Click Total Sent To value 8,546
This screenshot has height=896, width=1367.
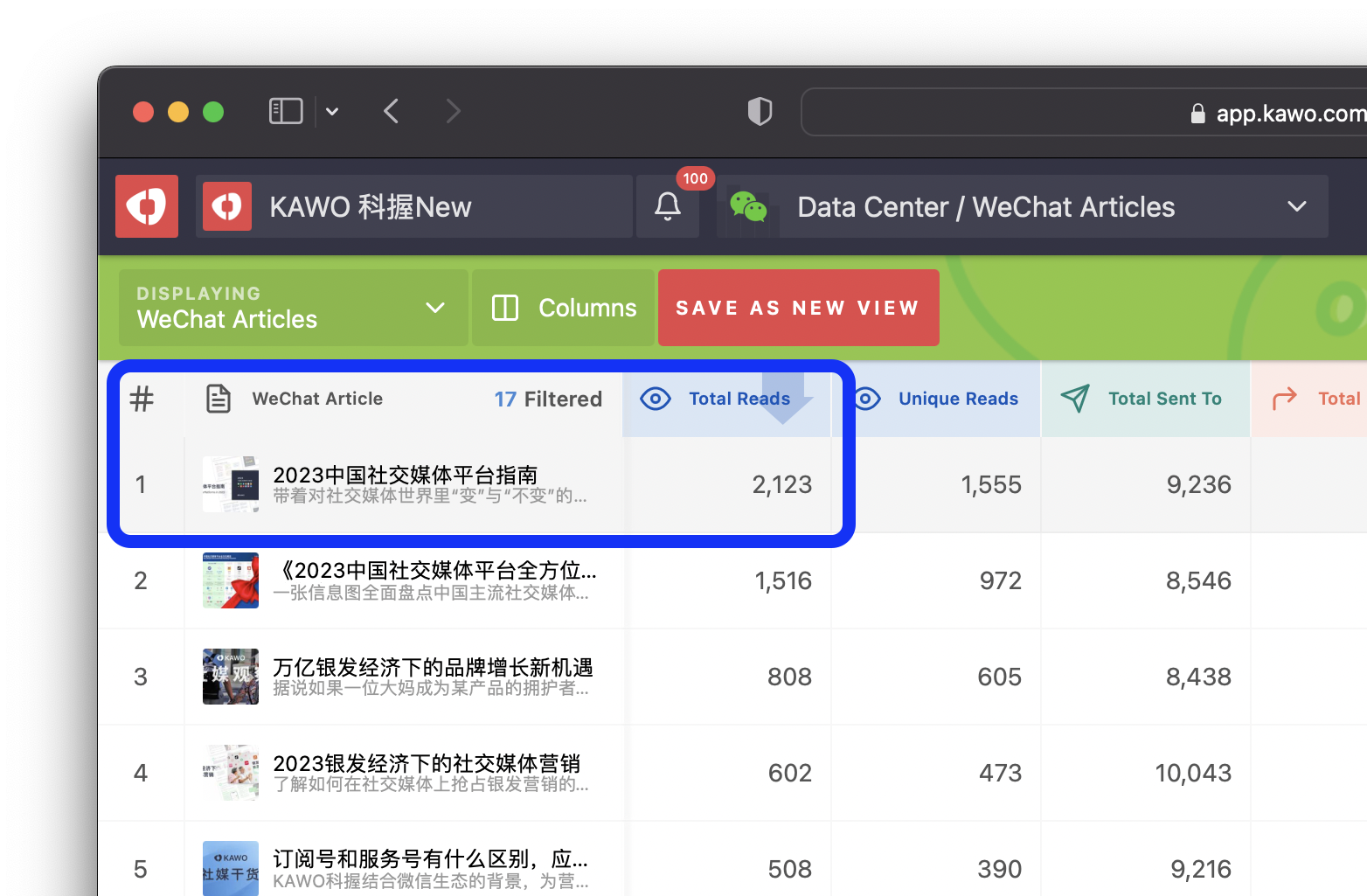pyautogui.click(x=1198, y=580)
